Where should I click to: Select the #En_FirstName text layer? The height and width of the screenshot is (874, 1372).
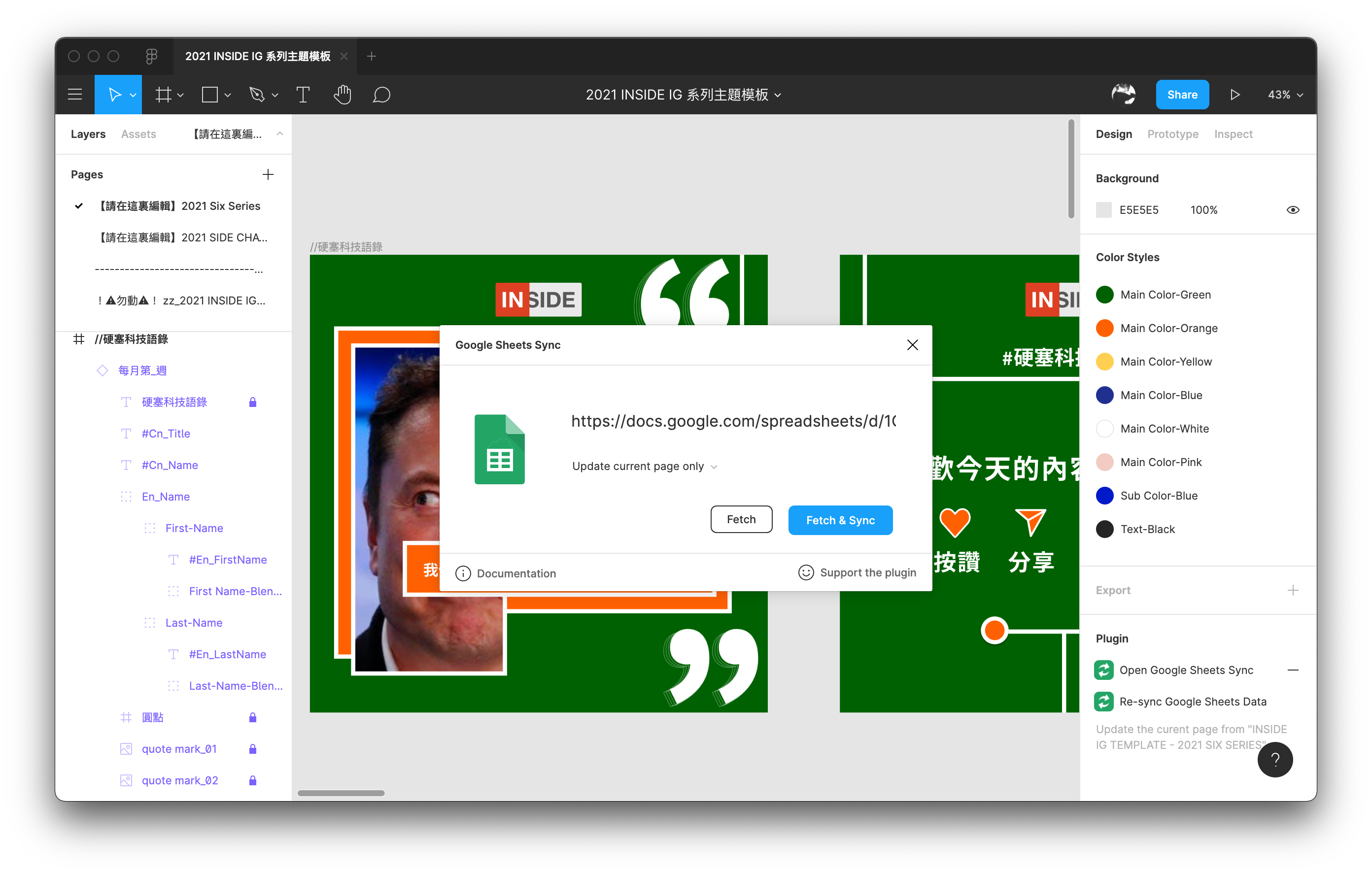coord(228,560)
